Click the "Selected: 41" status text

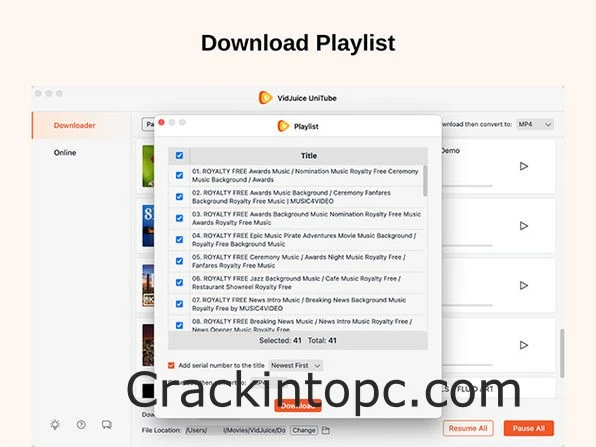tap(280, 341)
